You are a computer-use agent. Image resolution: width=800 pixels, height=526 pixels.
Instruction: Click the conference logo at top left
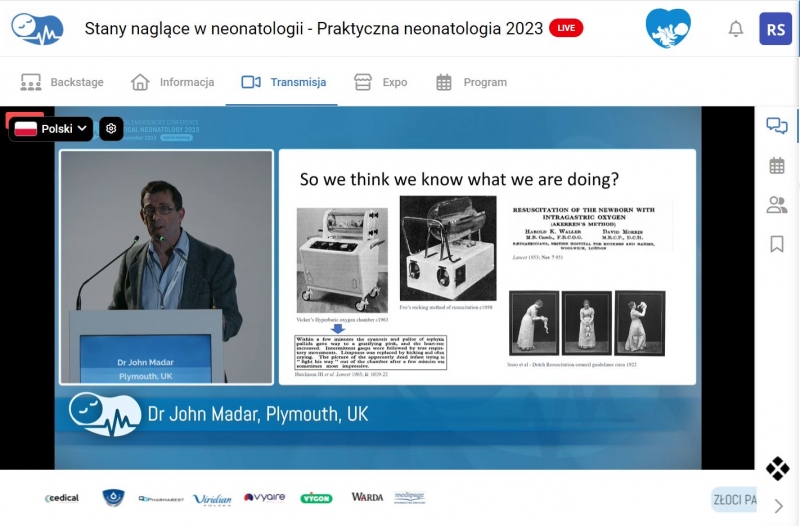pos(37,28)
